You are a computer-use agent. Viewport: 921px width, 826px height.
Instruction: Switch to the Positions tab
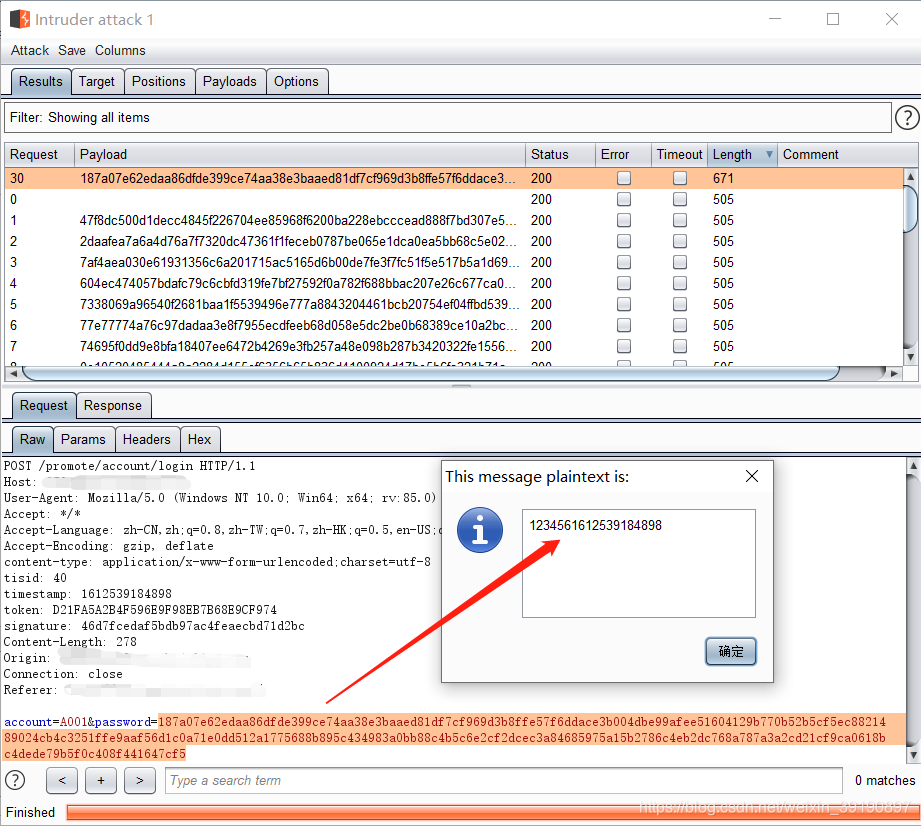[x=159, y=82]
